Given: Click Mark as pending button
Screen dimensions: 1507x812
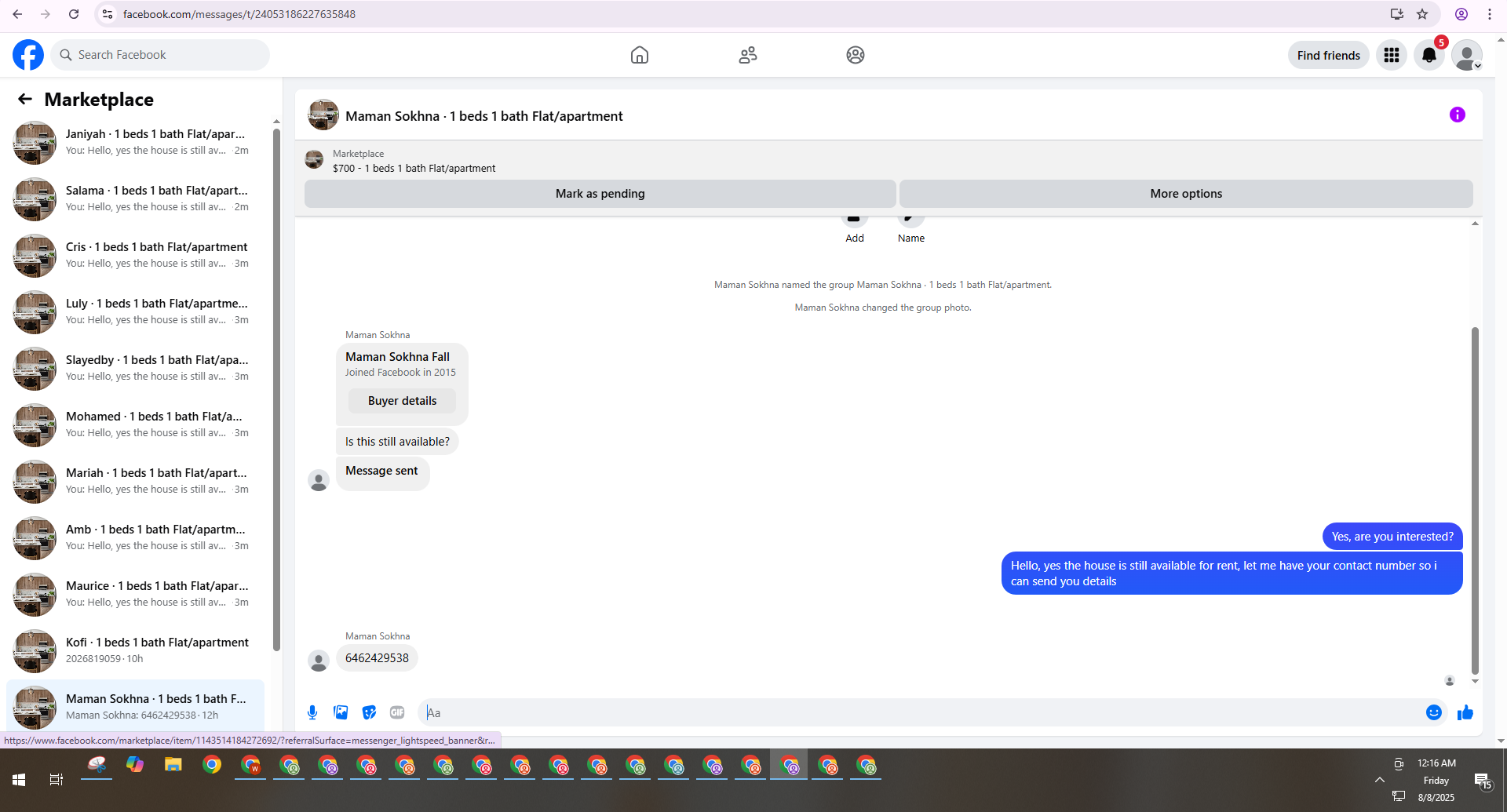Looking at the screenshot, I should [600, 194].
